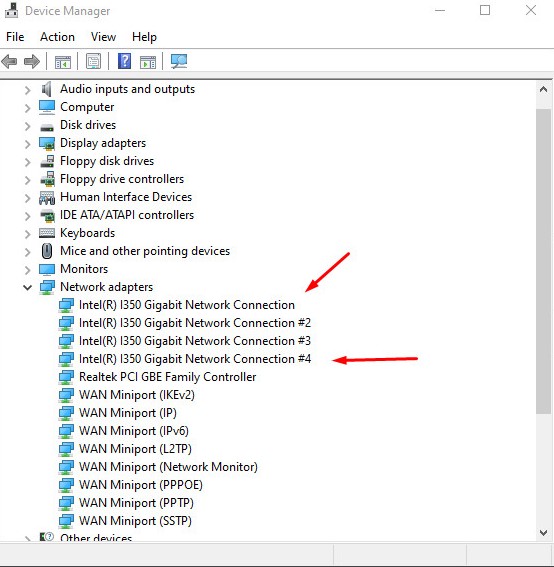Click the blue Help question mark icon
The width and height of the screenshot is (554, 567).
tap(124, 61)
